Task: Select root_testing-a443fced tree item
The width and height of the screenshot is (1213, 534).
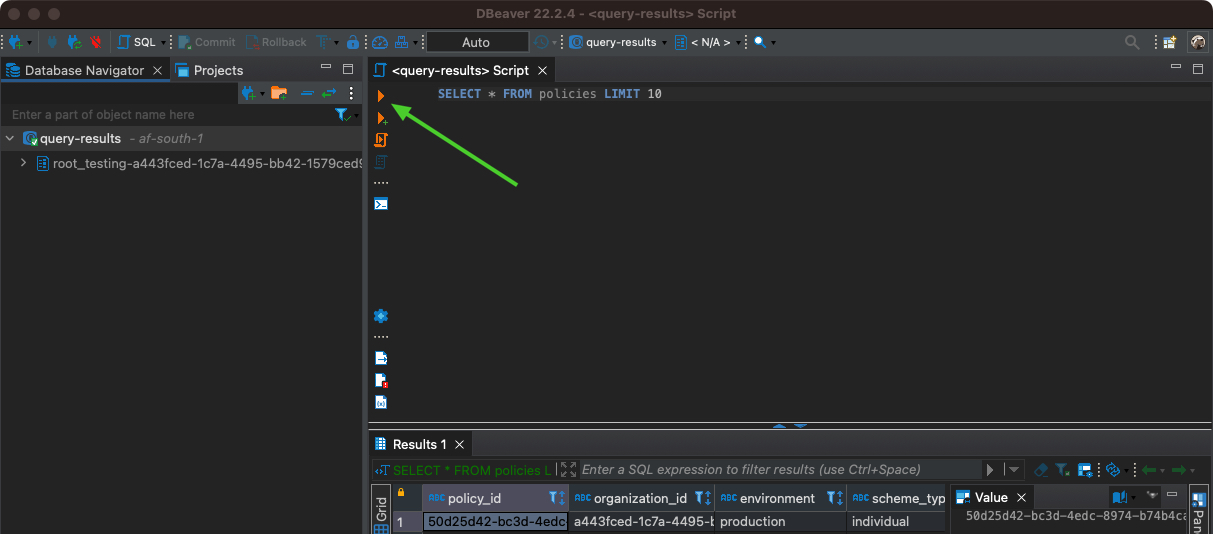Action: tap(200, 163)
